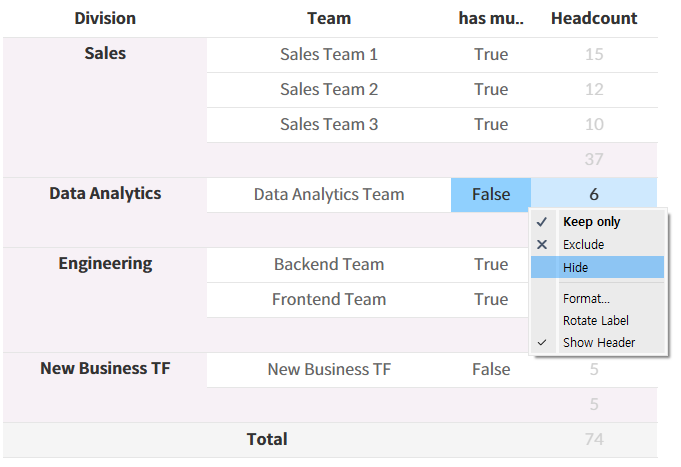Select the Sales division label
This screenshot has width=681, height=467.
(x=105, y=54)
